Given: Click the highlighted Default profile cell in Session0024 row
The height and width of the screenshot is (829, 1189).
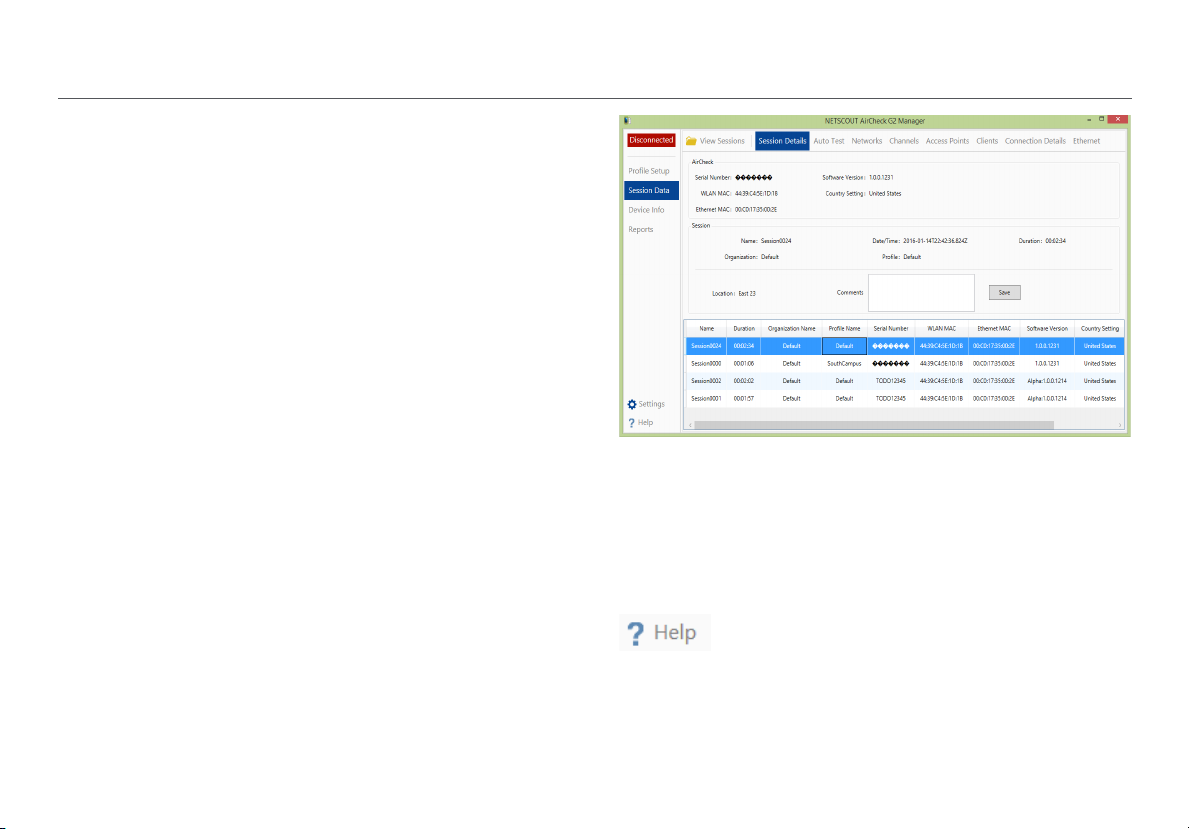Looking at the screenshot, I should (x=844, y=346).
